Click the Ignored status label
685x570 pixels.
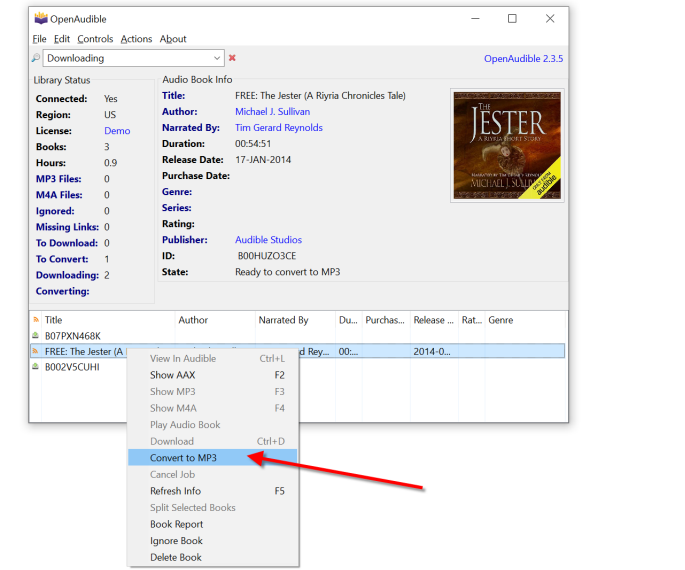click(55, 211)
